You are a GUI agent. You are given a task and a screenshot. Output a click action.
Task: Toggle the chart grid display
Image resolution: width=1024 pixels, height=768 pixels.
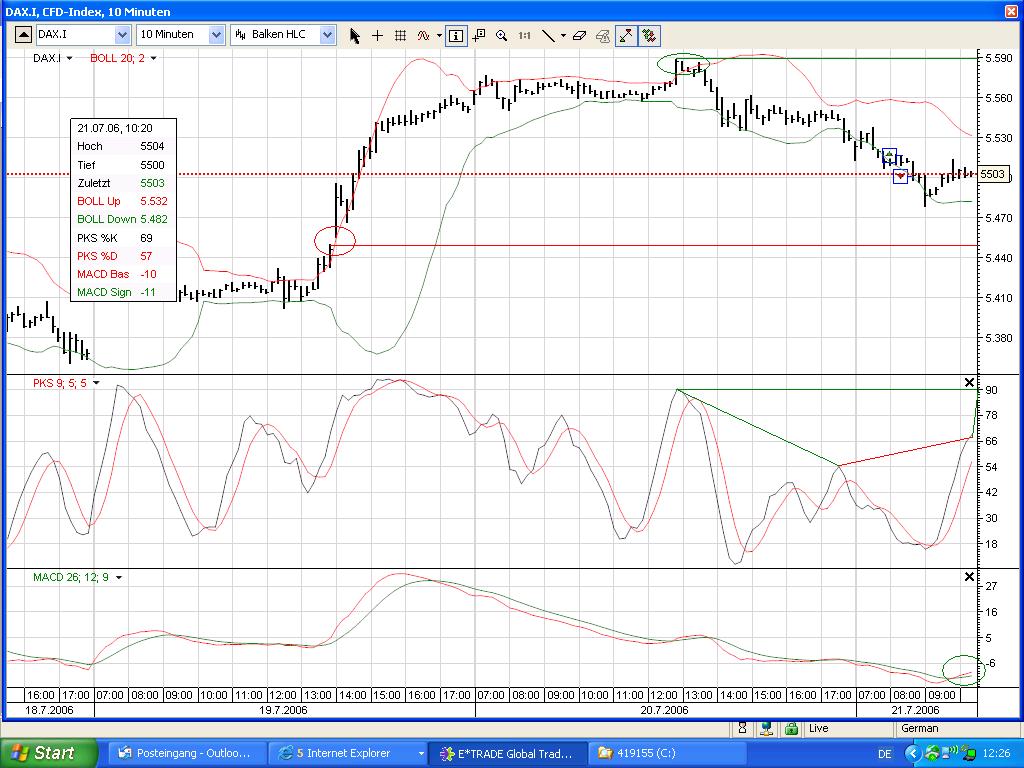[400, 35]
